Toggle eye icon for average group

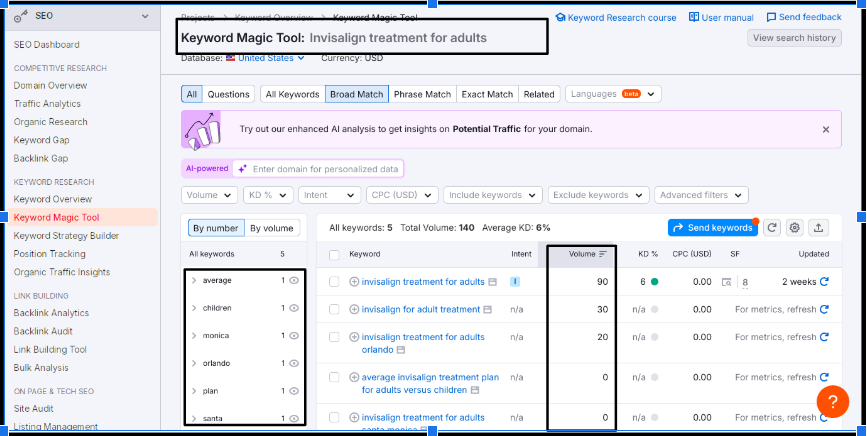click(294, 281)
